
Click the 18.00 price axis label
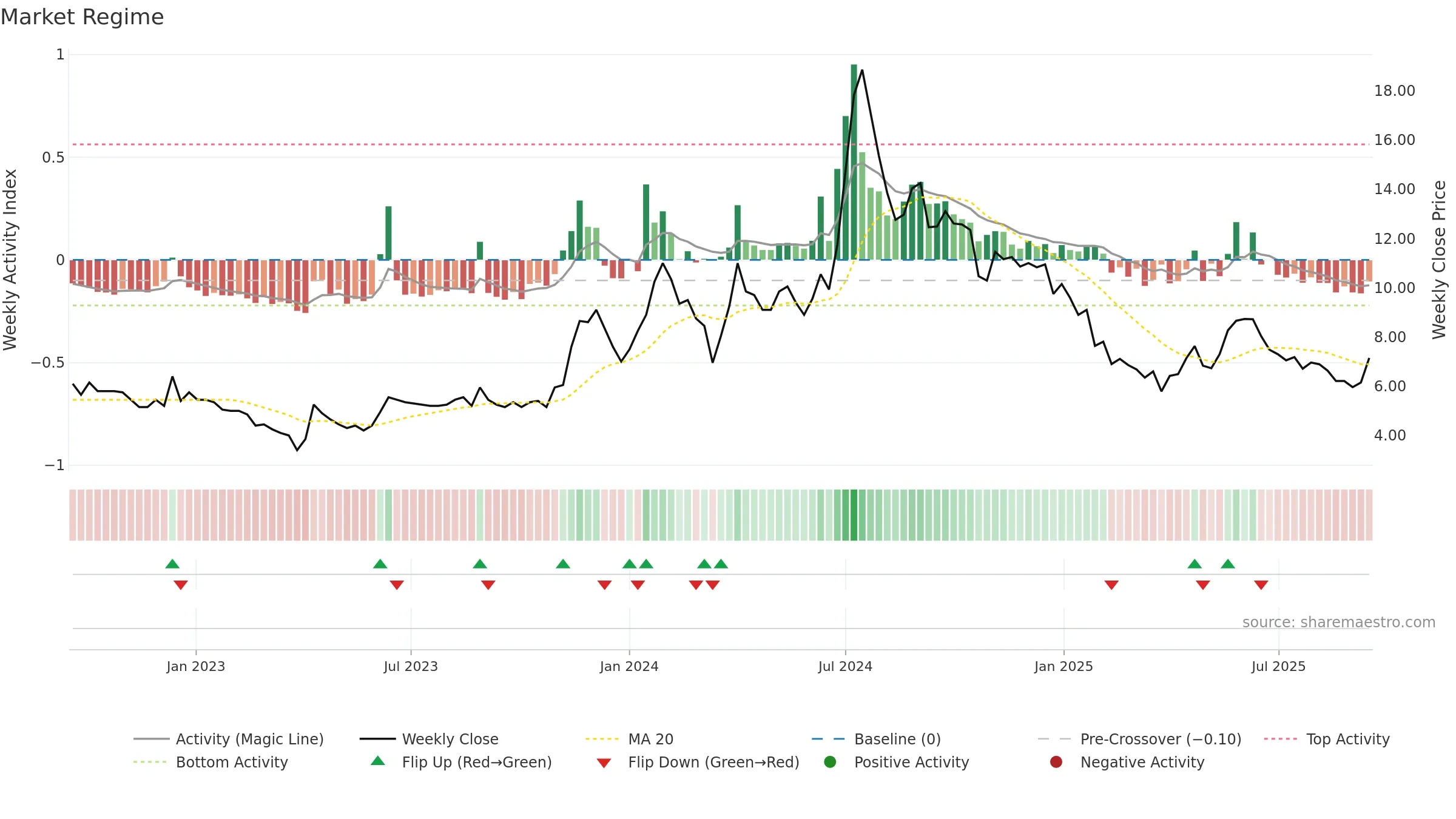[x=1394, y=91]
